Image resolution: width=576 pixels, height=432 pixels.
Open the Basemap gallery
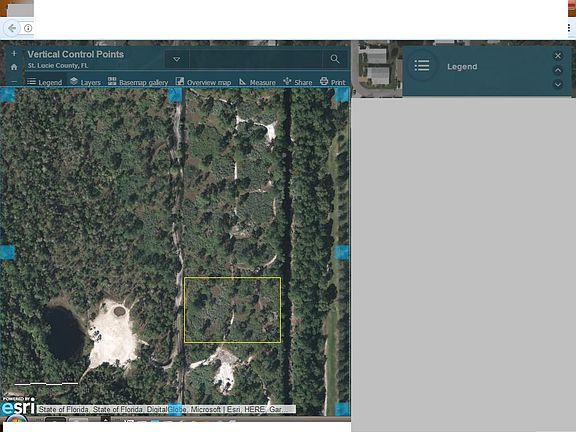(138, 82)
